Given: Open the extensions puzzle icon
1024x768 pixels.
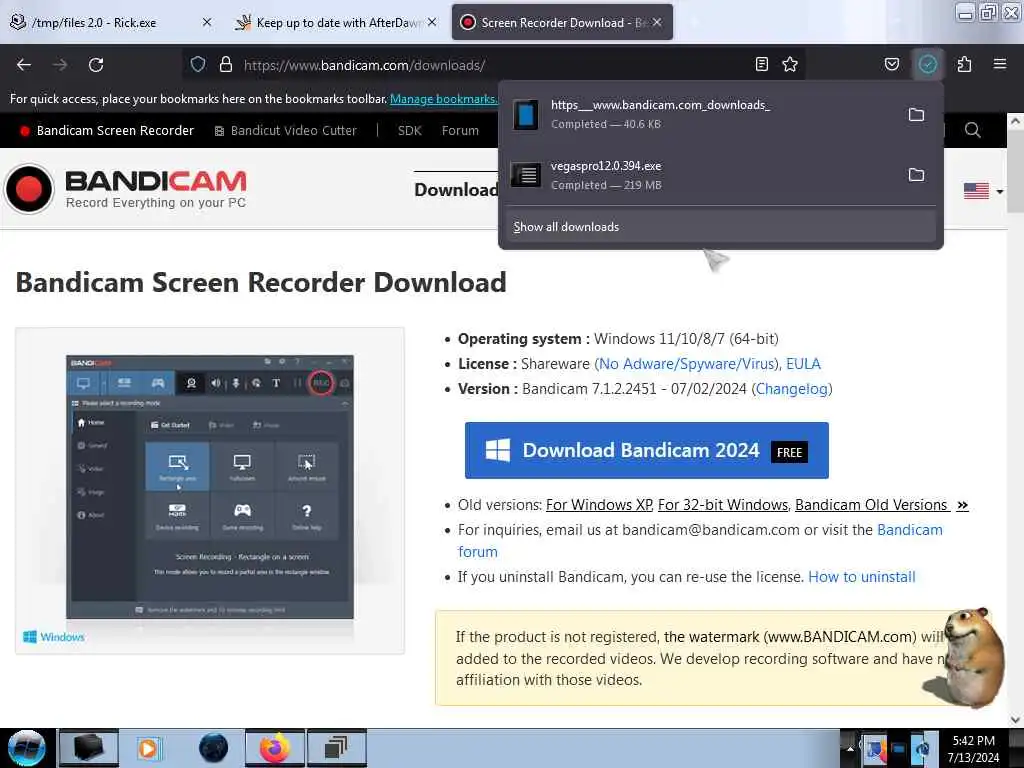Looking at the screenshot, I should (x=965, y=65).
